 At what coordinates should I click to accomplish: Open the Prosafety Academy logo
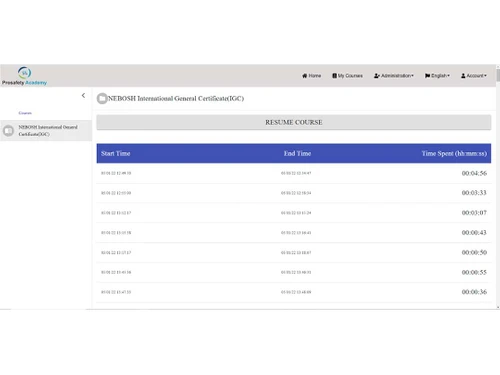24,76
